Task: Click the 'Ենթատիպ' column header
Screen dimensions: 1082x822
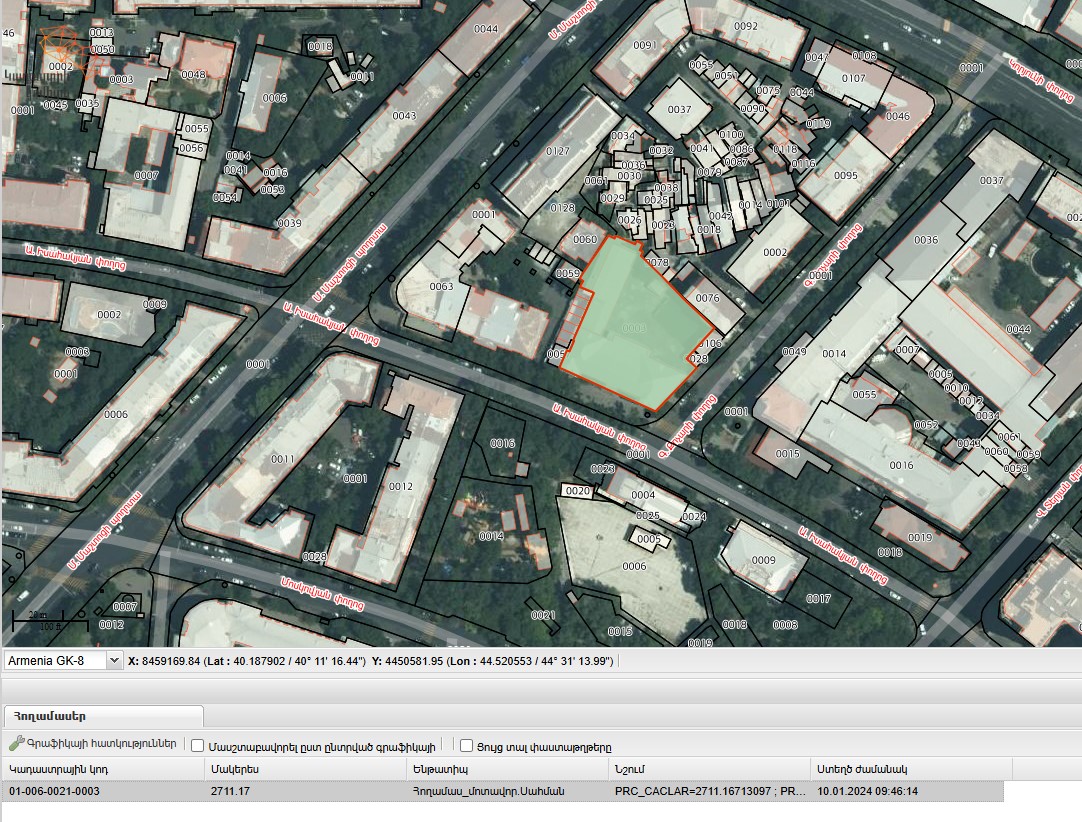Action: point(508,769)
